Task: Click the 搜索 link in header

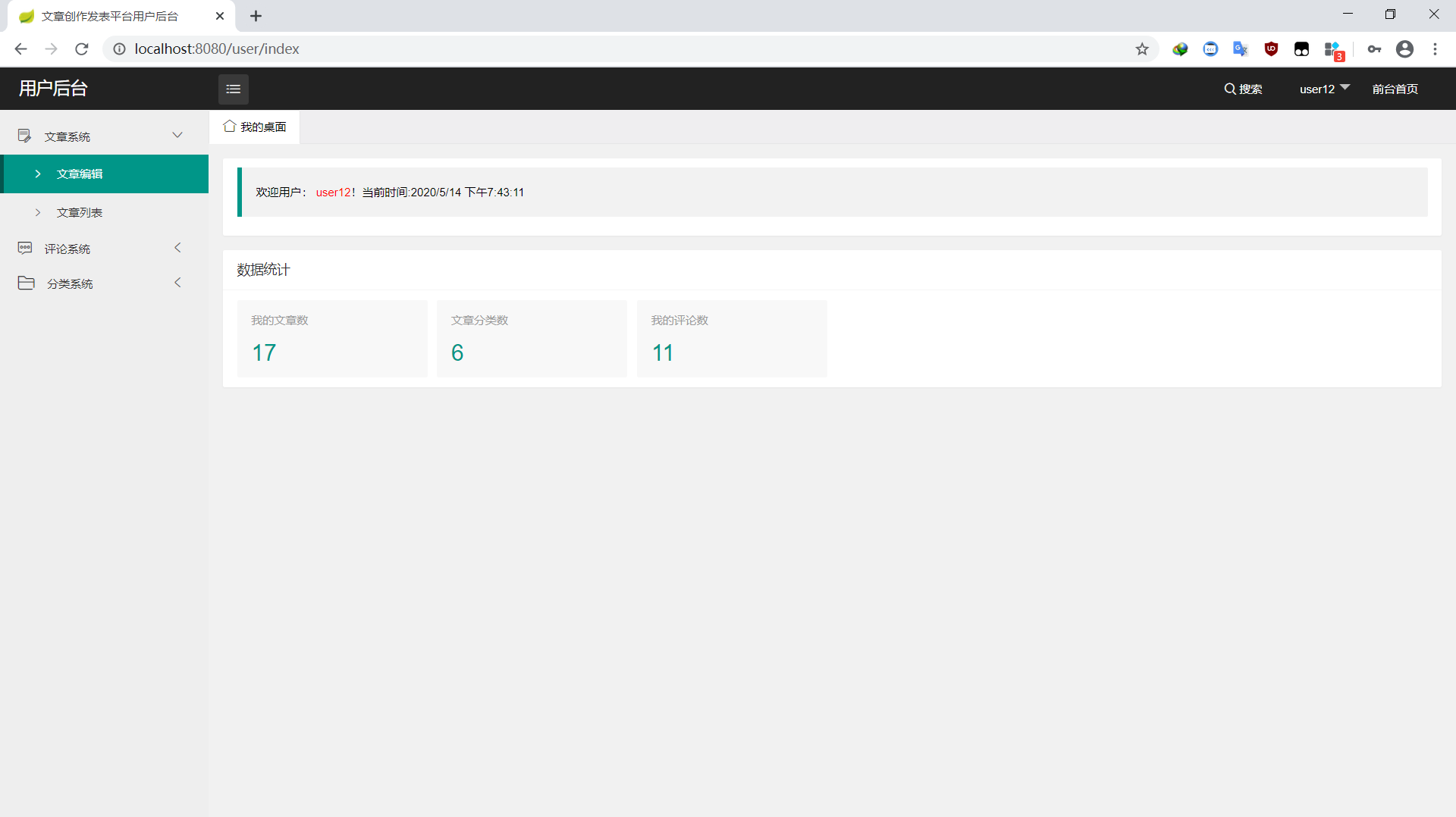Action: click(1243, 89)
